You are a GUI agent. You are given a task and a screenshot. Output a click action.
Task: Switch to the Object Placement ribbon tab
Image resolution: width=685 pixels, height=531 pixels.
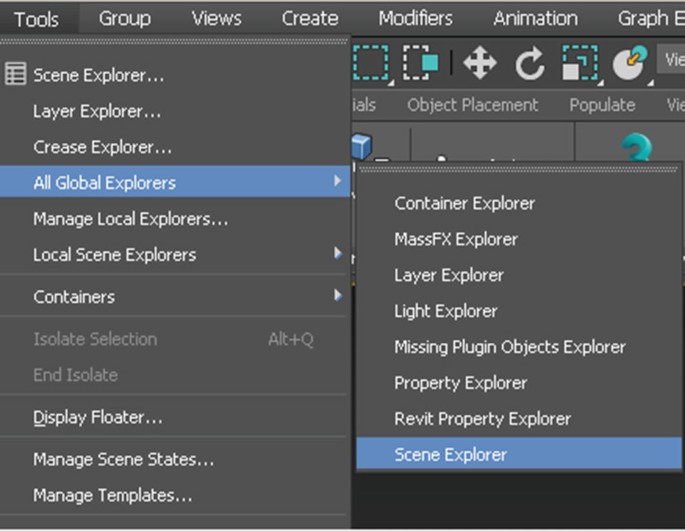click(472, 105)
